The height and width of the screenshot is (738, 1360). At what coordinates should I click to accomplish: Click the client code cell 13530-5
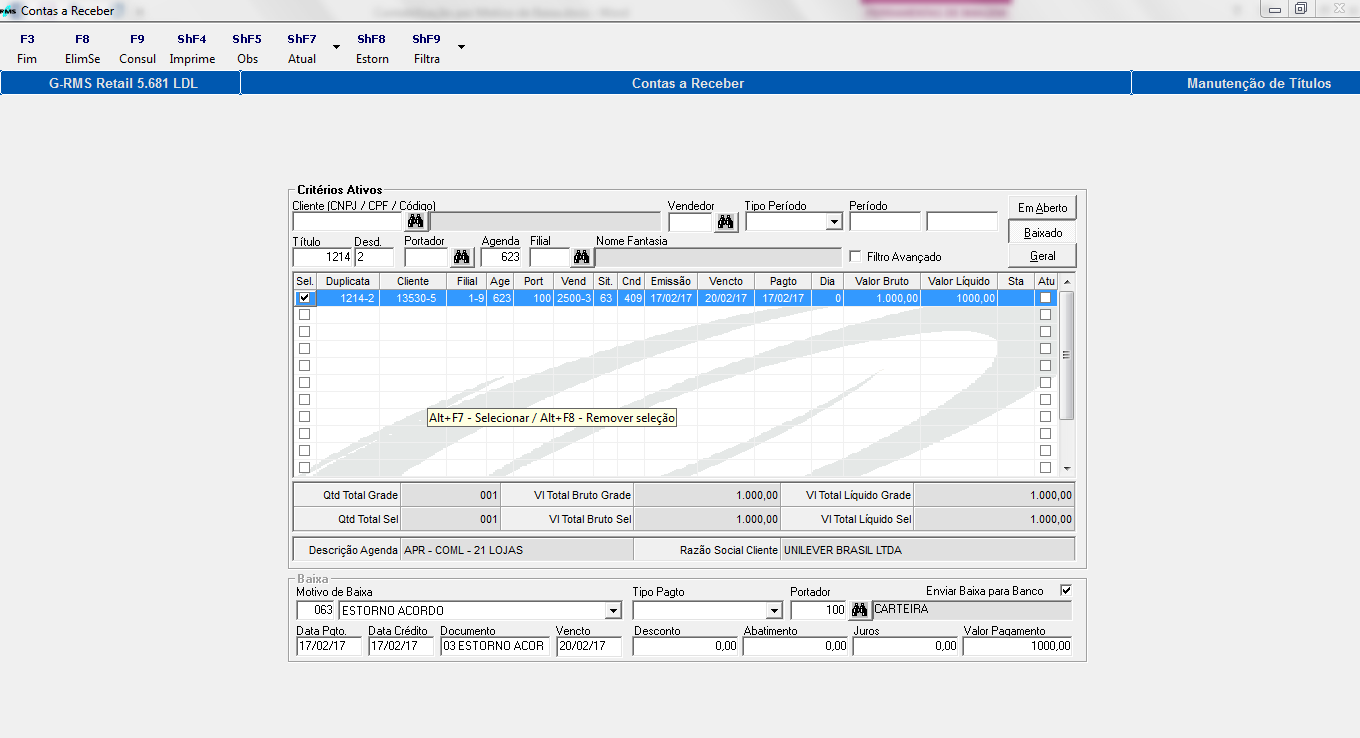[412, 298]
